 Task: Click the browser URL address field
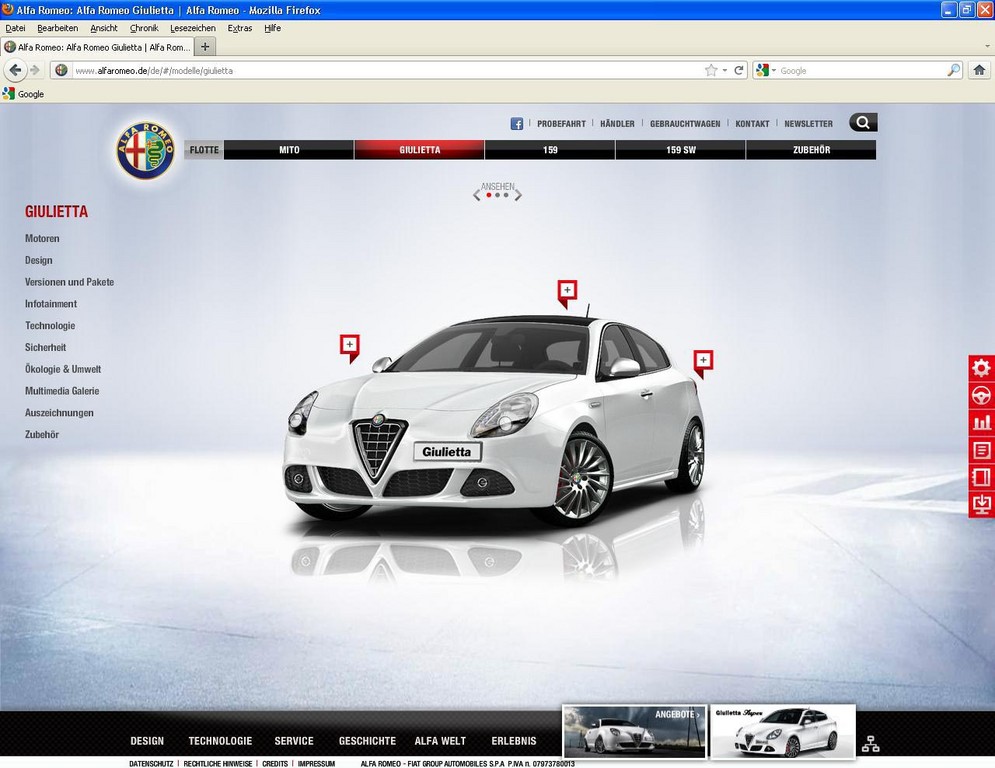pos(386,70)
